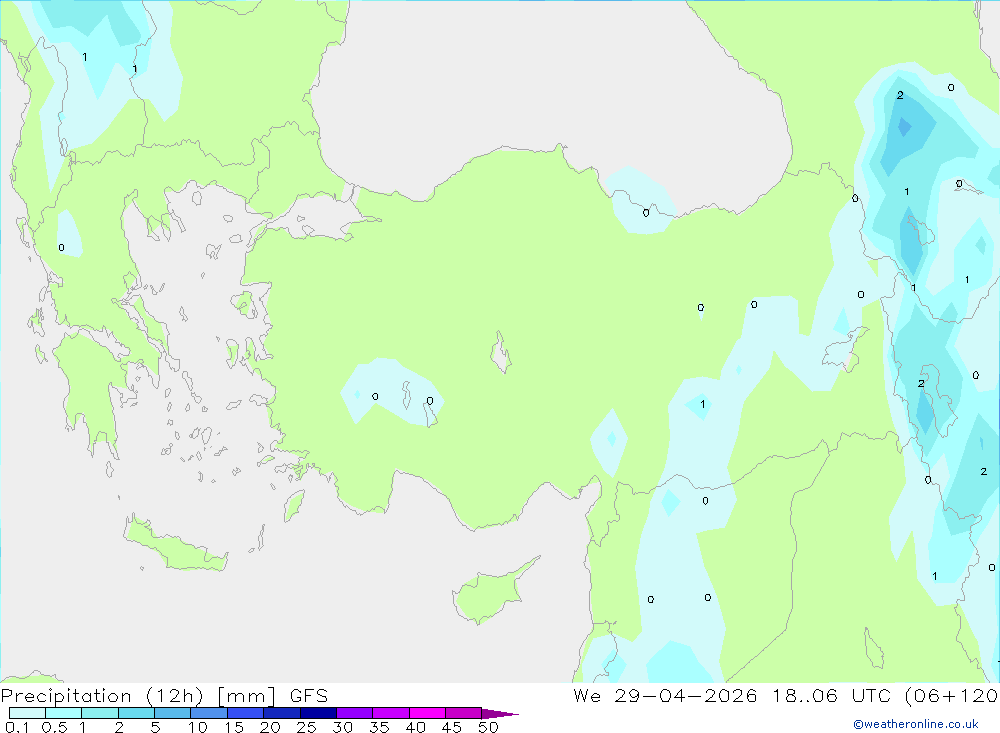Select the "45" legend scale label
The image size is (1000, 733).
point(452,727)
